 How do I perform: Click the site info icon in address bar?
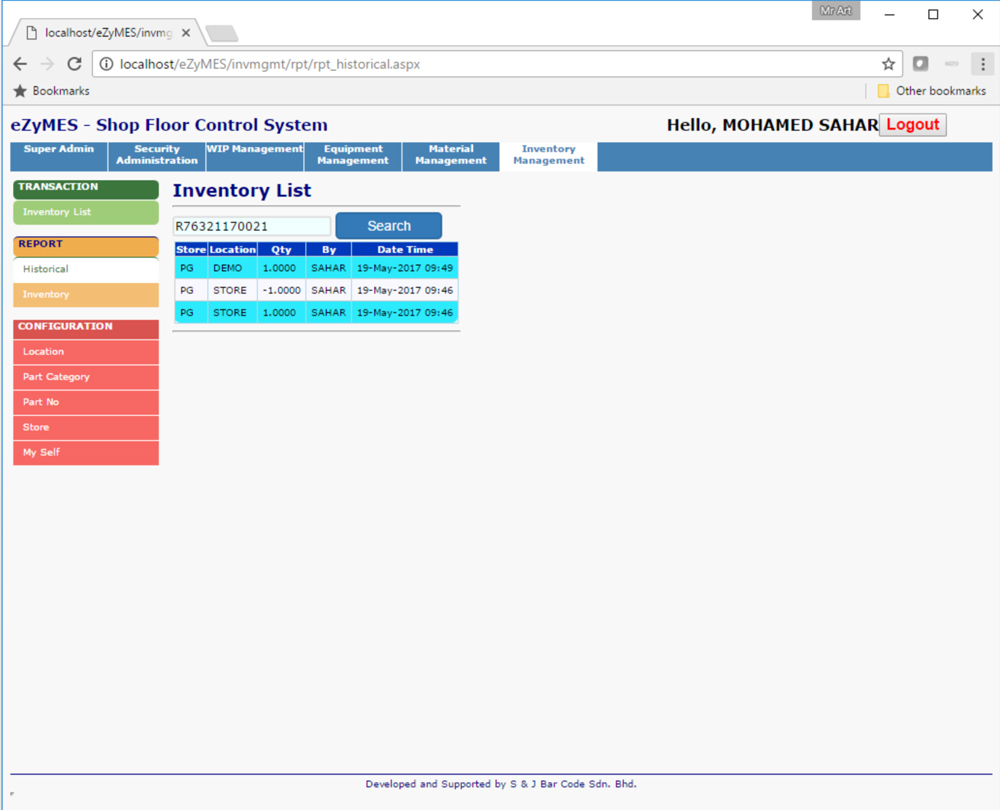(x=106, y=64)
